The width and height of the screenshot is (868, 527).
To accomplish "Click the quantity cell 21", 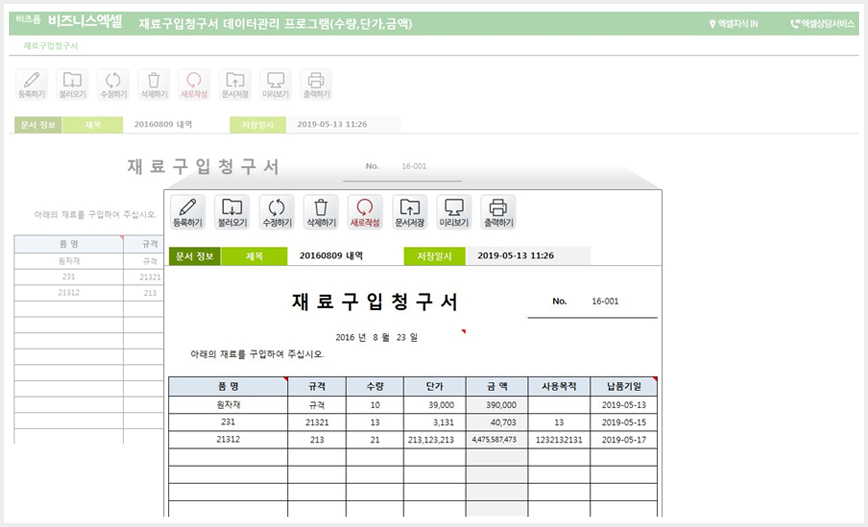I will pyautogui.click(x=375, y=439).
